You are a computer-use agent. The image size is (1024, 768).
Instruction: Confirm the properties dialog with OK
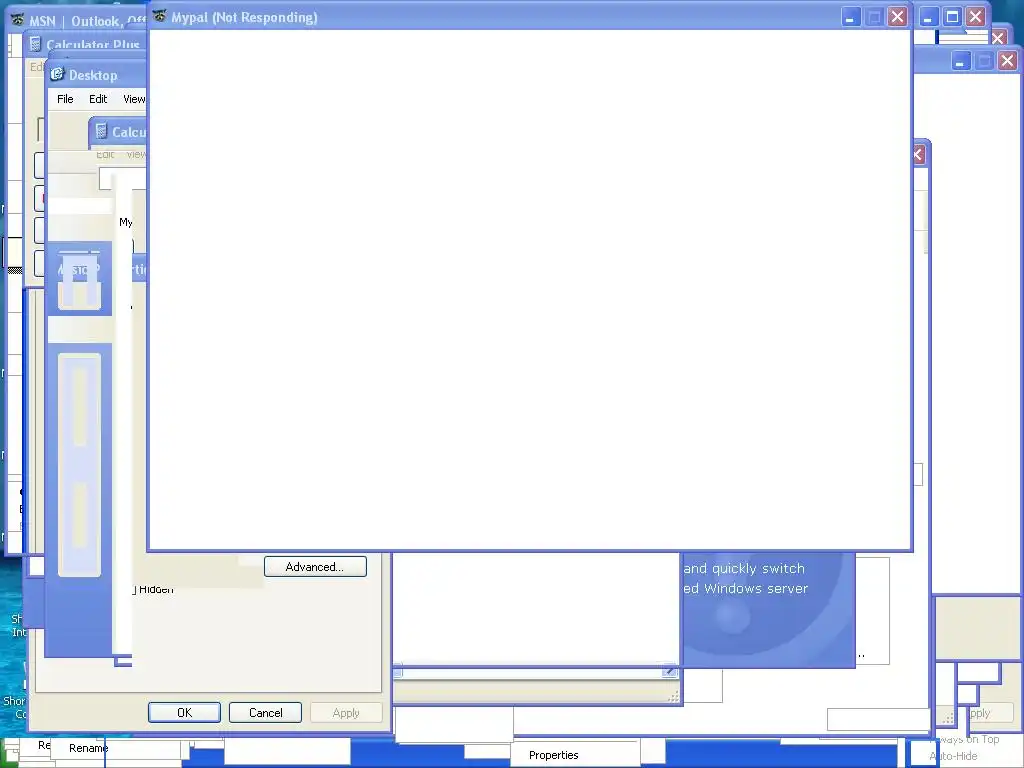point(184,712)
